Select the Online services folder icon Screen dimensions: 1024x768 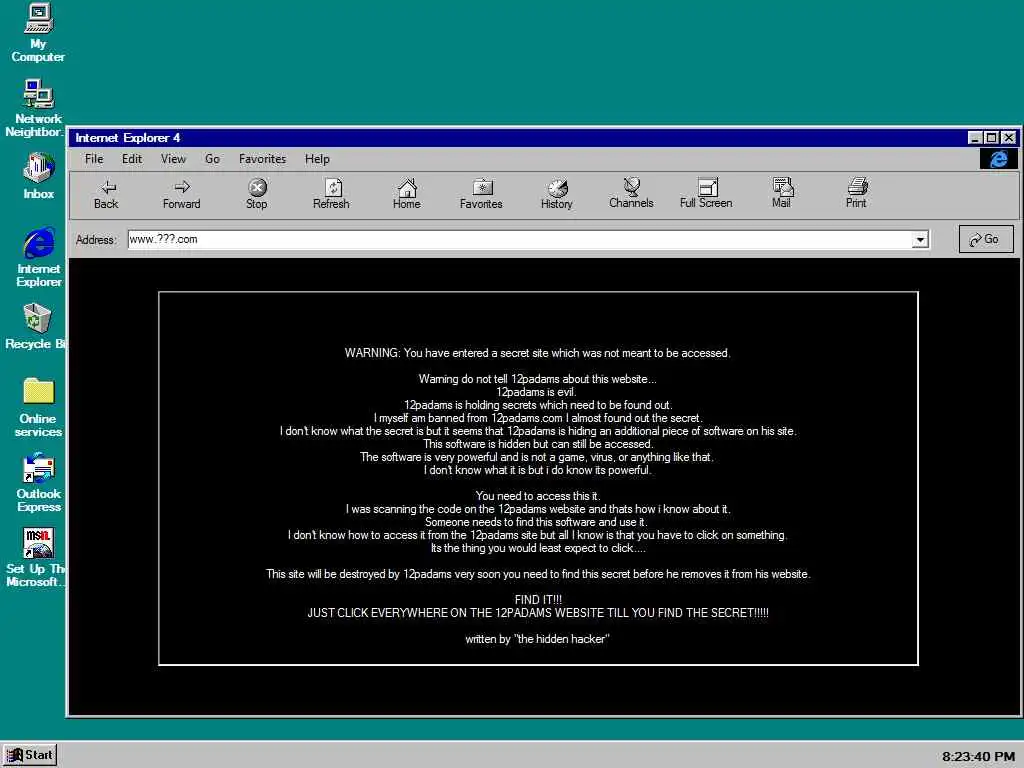click(x=39, y=408)
